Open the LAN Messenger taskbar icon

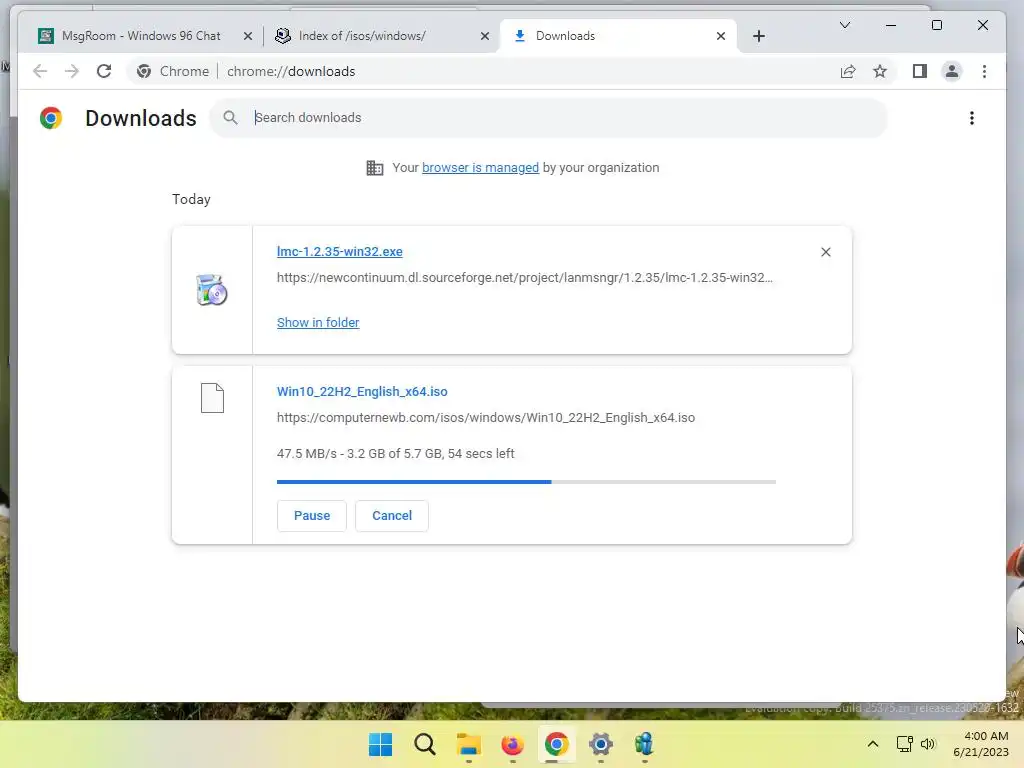pos(644,744)
